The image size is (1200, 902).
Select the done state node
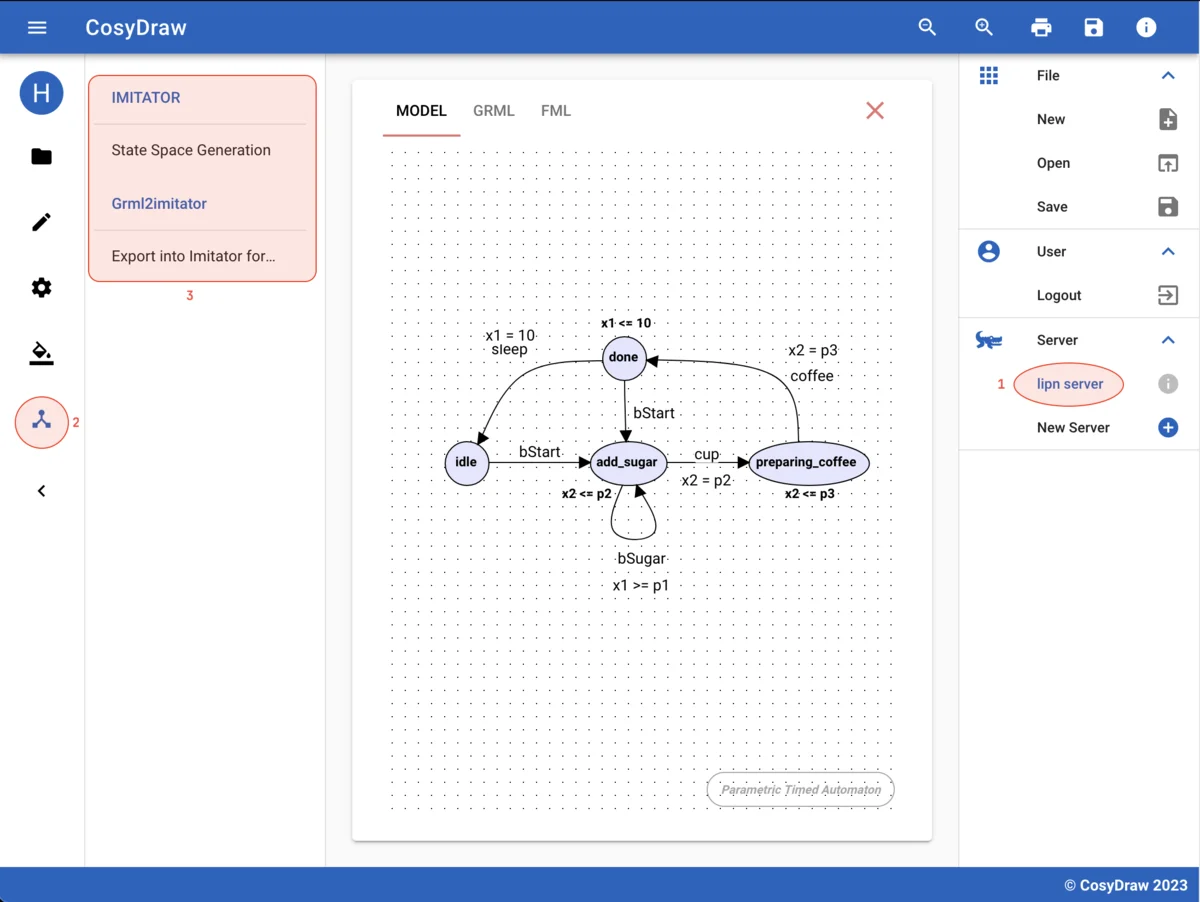[x=624, y=358]
